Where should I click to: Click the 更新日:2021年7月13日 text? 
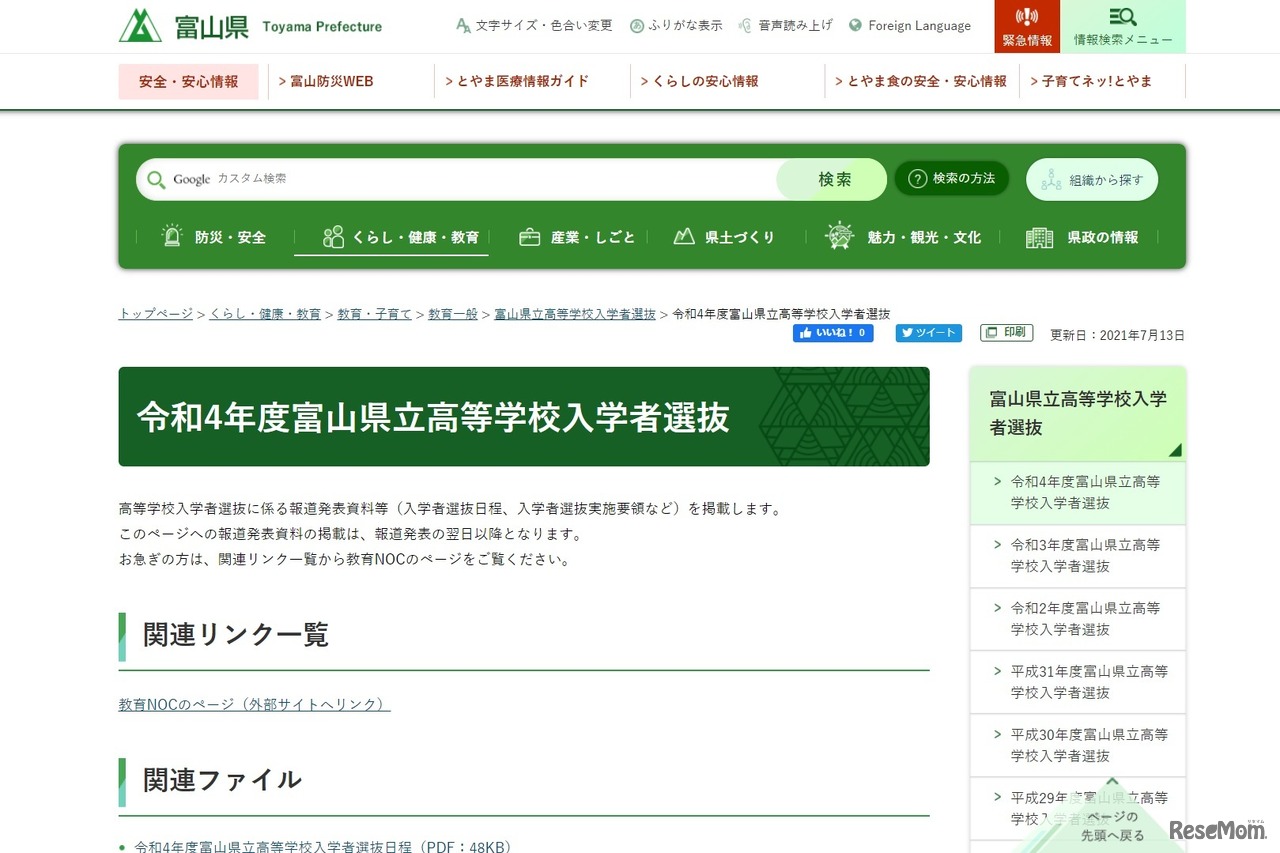point(1117,336)
